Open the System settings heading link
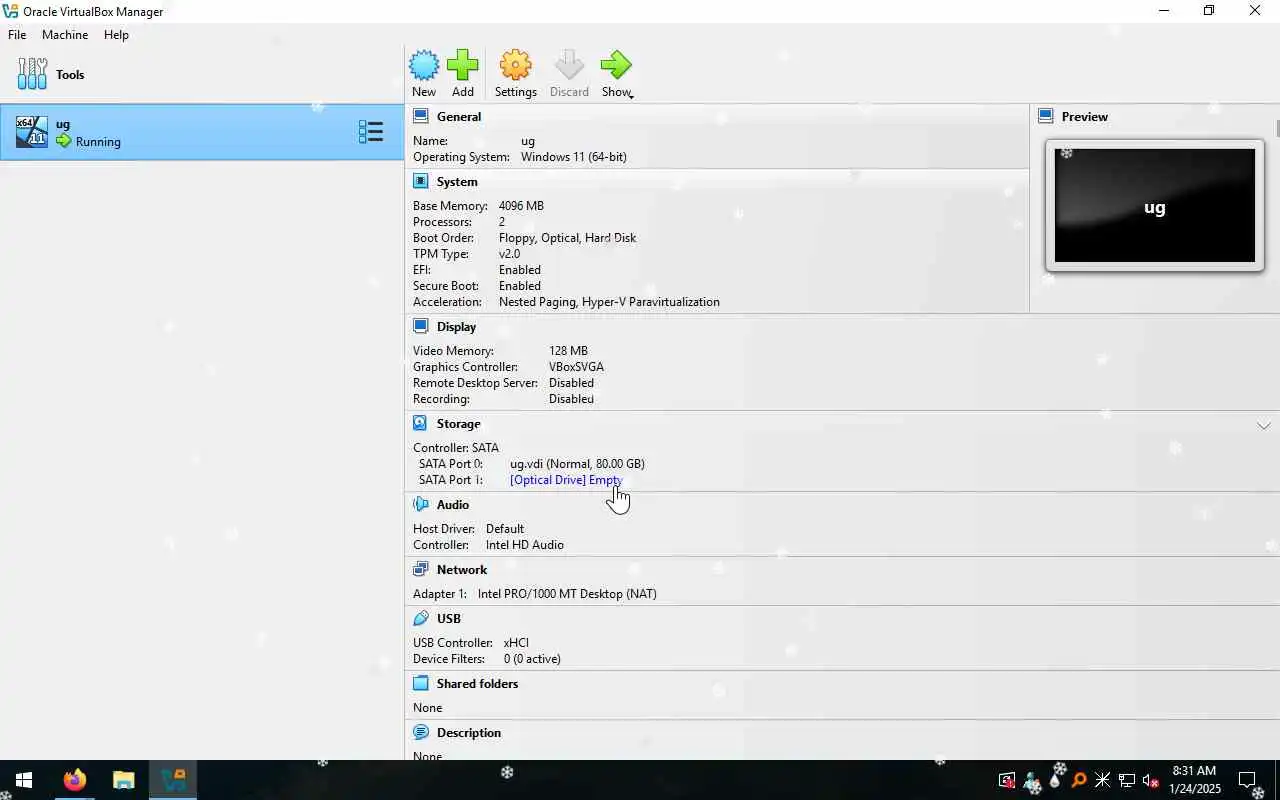Screen dimensions: 1280x800 (x=457, y=182)
